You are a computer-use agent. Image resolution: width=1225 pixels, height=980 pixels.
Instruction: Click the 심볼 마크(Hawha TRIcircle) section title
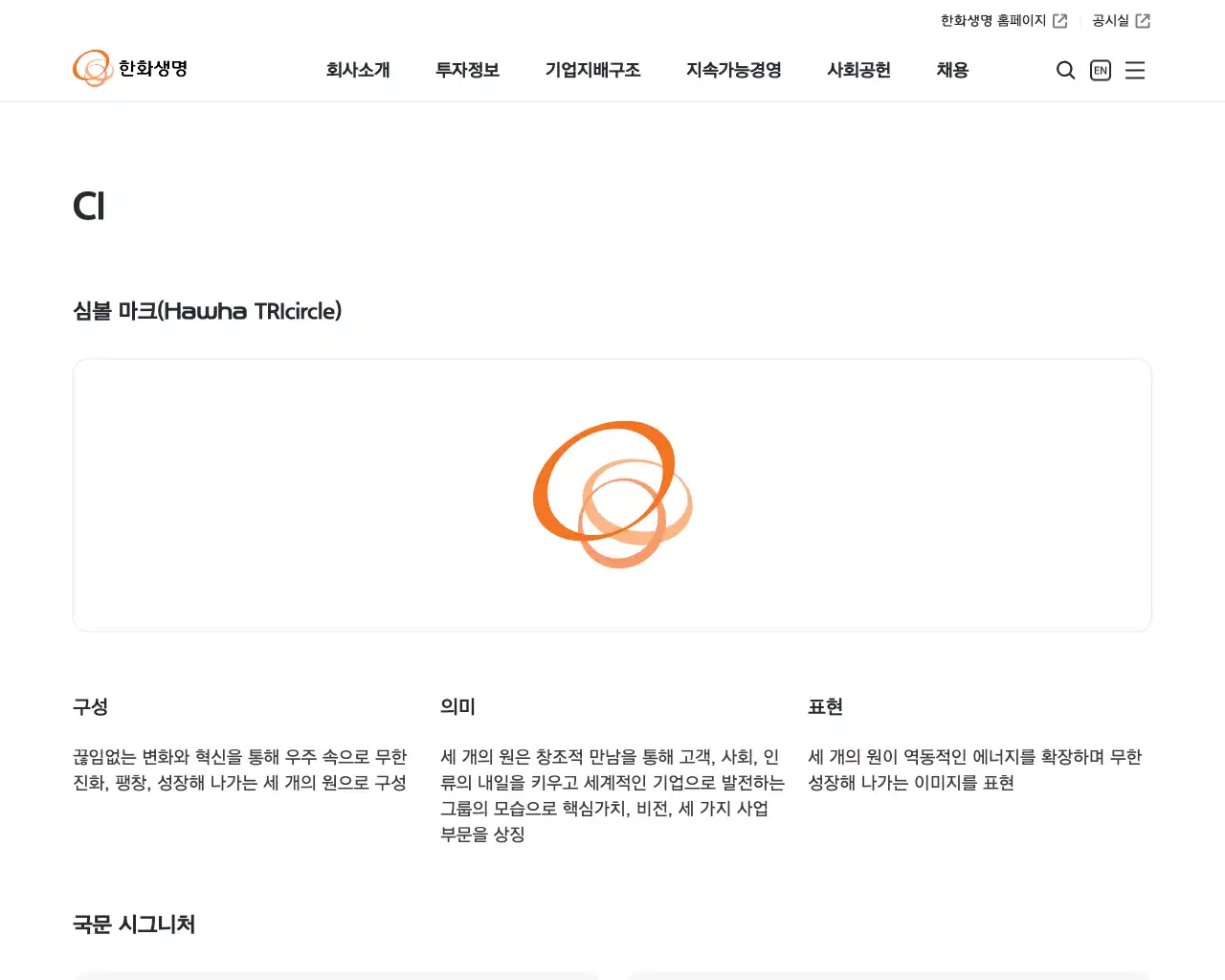(x=209, y=310)
